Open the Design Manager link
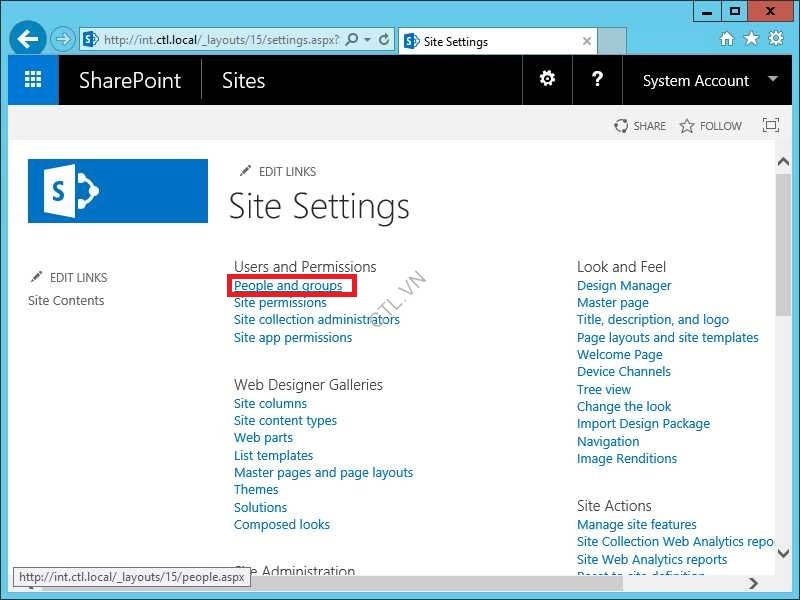Screen dimensions: 800x600 tap(624, 286)
